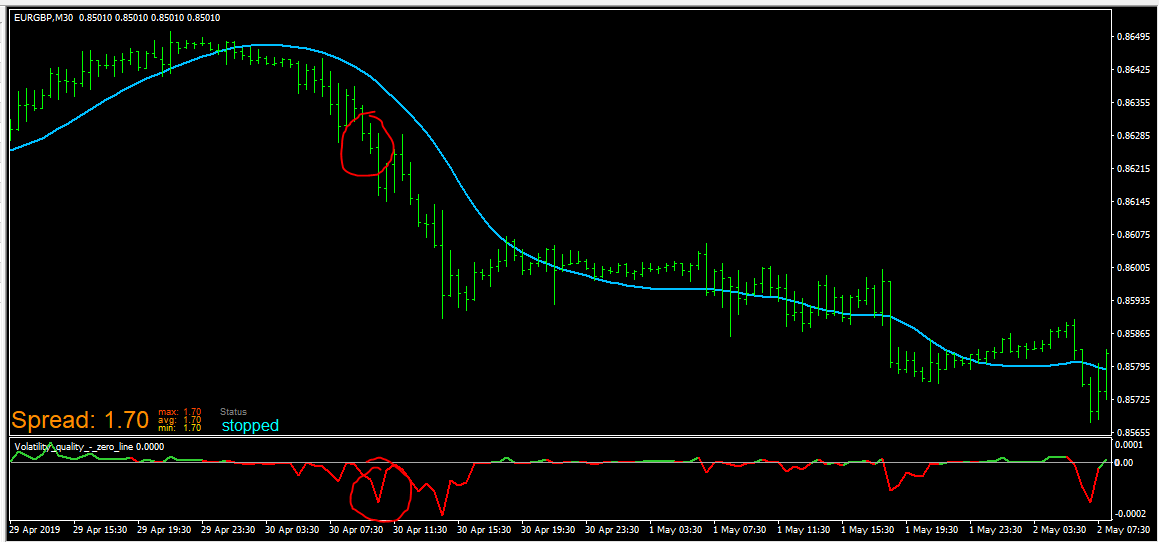Click the 0.86075 price scale label

pos(1132,234)
